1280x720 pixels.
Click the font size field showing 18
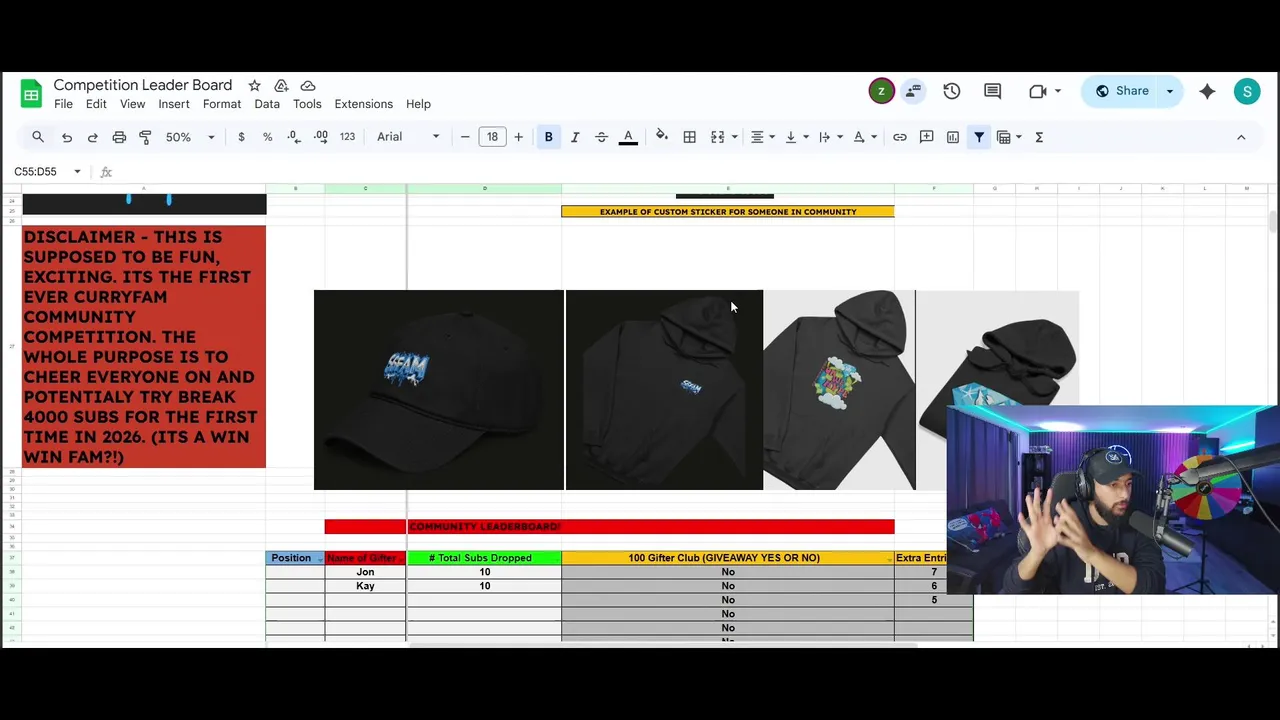click(x=492, y=137)
